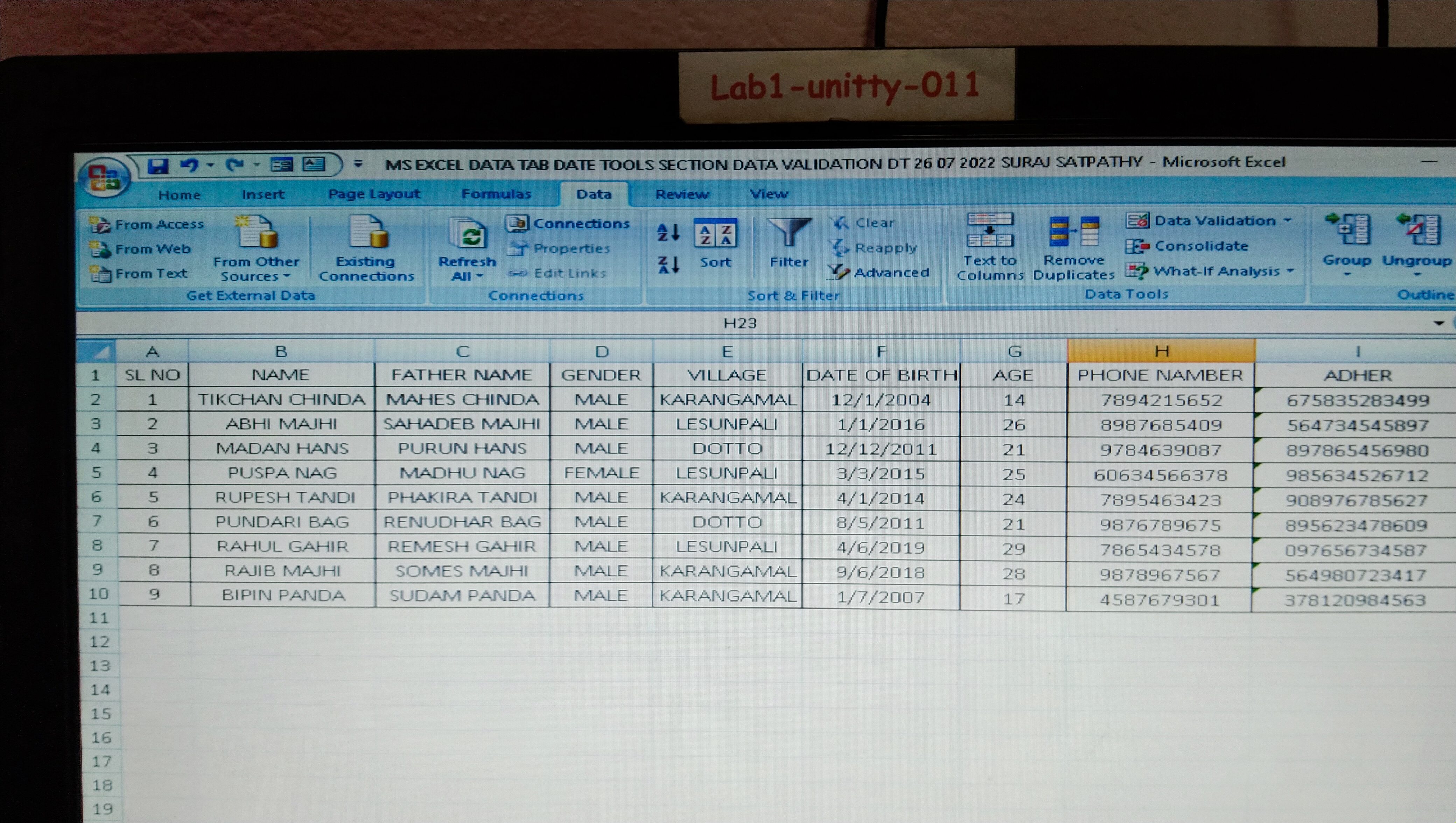Viewport: 1456px width, 823px height.
Task: Expand the Data Validation dropdown arrow
Action: [x=1288, y=220]
